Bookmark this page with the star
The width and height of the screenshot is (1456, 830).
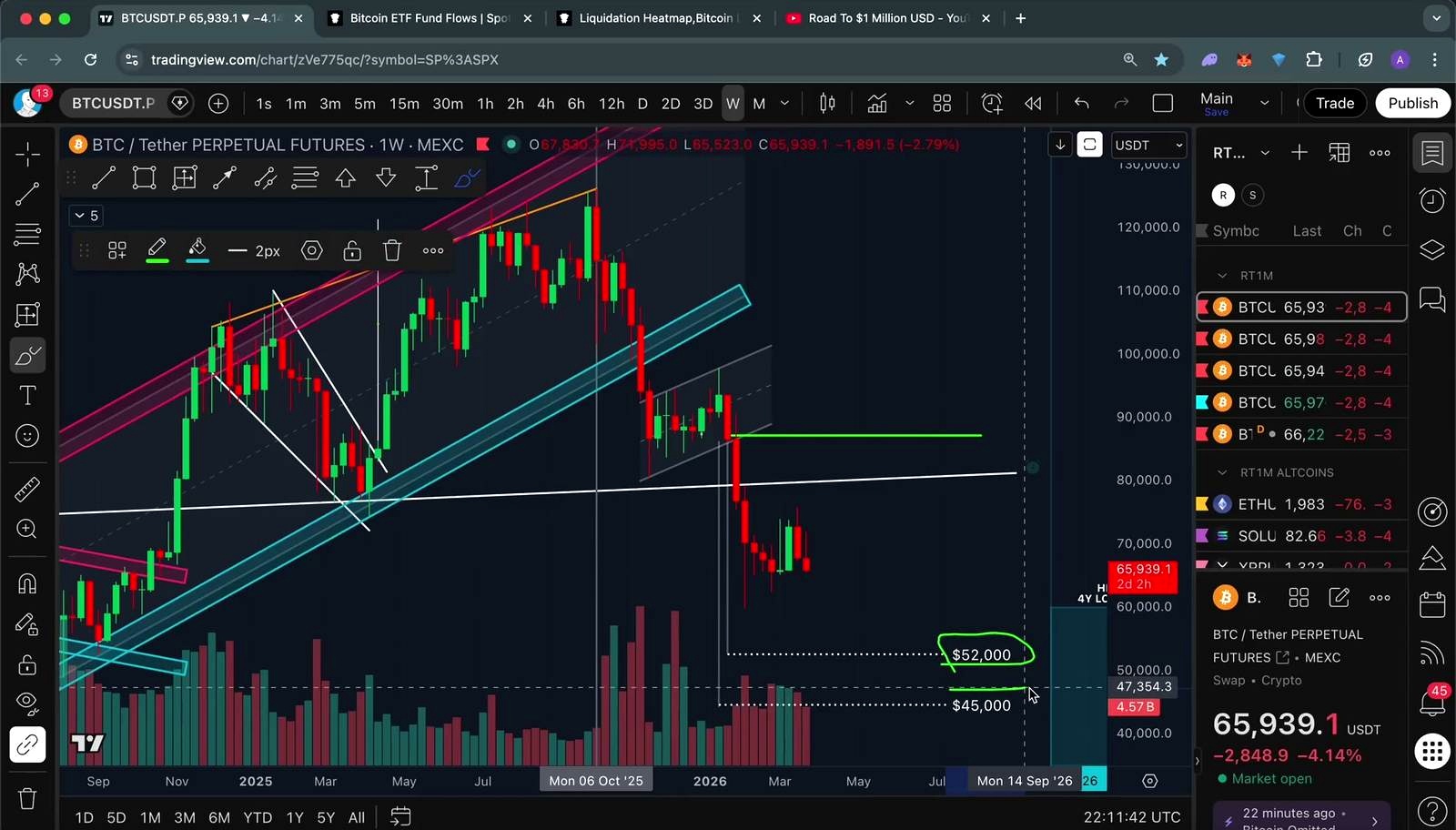pyautogui.click(x=1161, y=59)
